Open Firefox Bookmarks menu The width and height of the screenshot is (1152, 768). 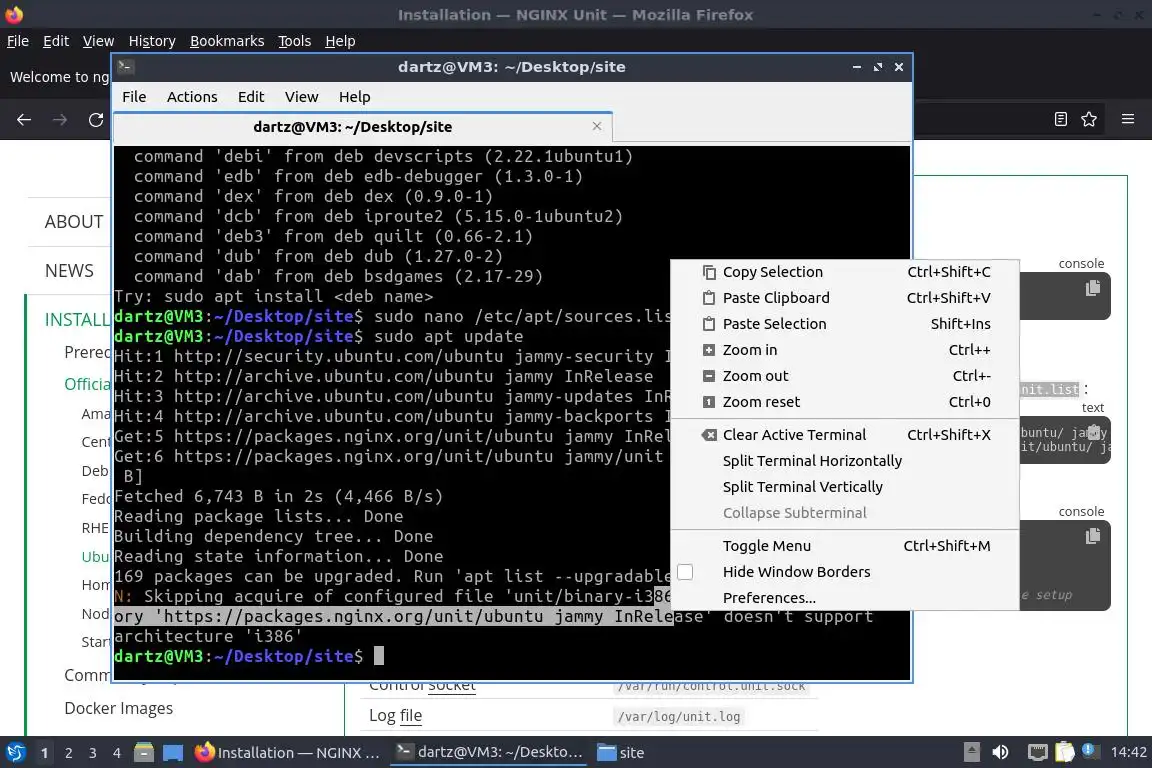(x=227, y=41)
